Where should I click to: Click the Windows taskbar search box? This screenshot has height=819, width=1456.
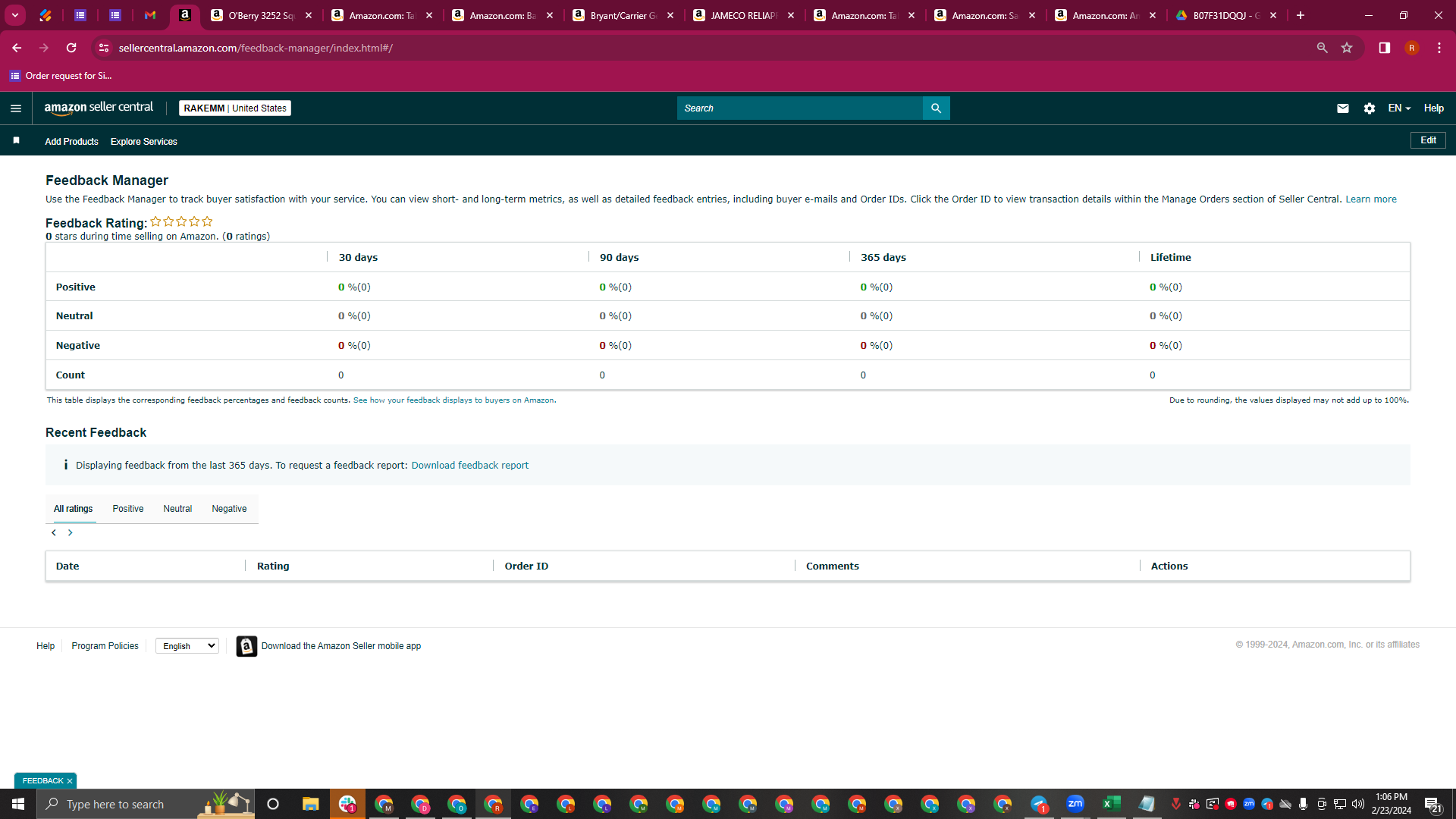pos(146,804)
